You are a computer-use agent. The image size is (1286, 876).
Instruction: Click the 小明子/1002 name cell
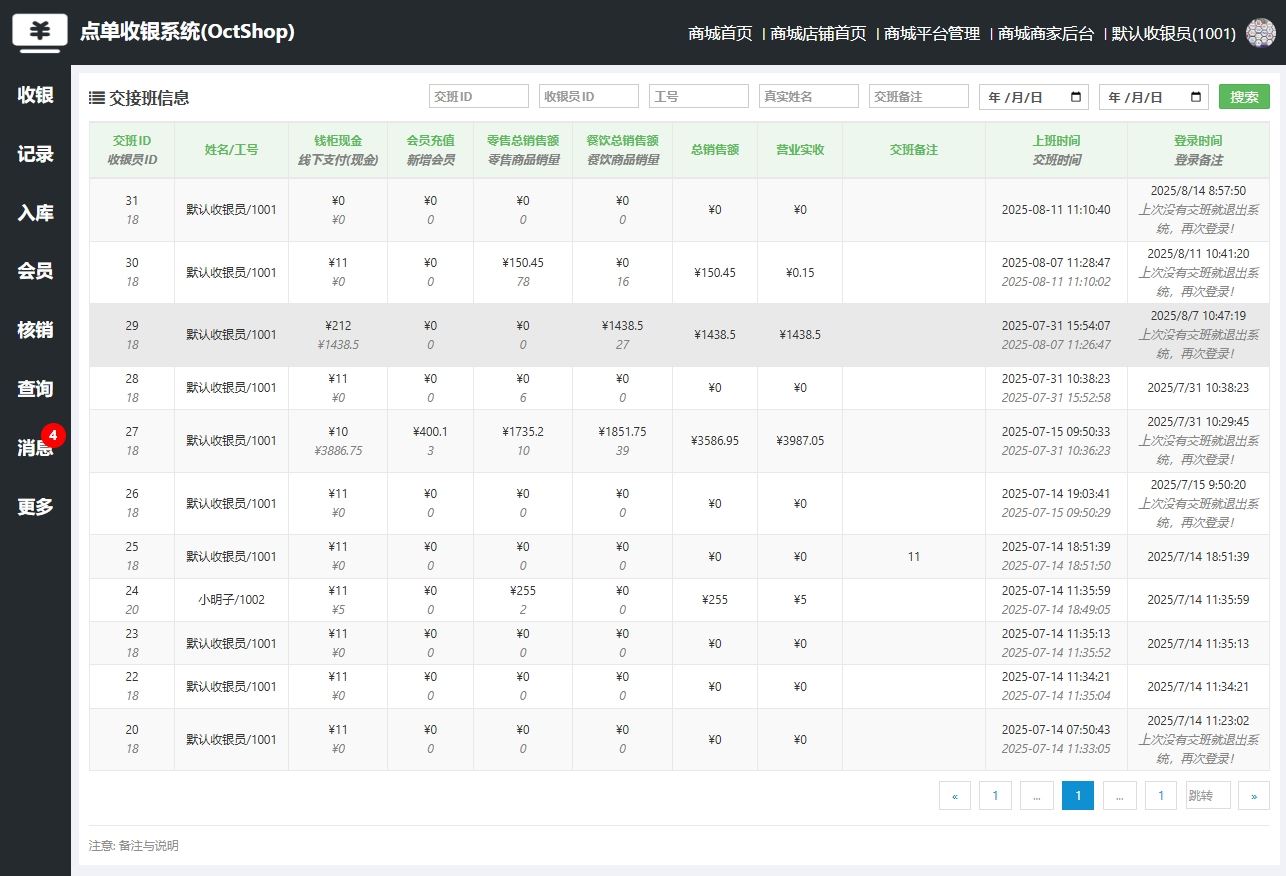[231, 600]
